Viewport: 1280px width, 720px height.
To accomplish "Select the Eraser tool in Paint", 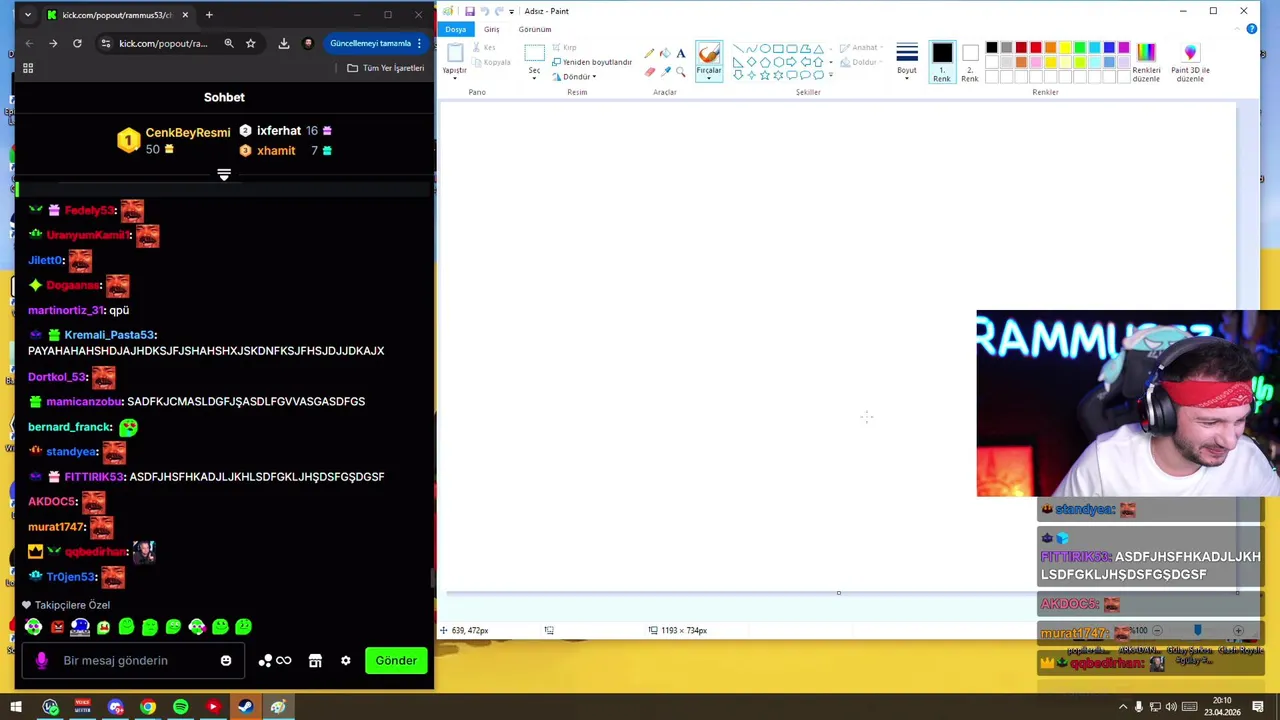I will [649, 71].
